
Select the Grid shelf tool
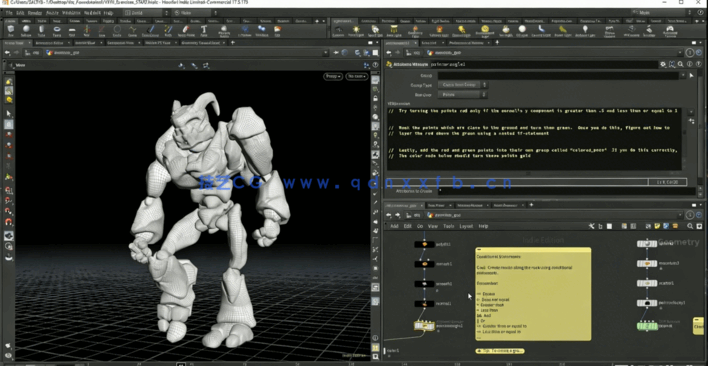coord(72,30)
